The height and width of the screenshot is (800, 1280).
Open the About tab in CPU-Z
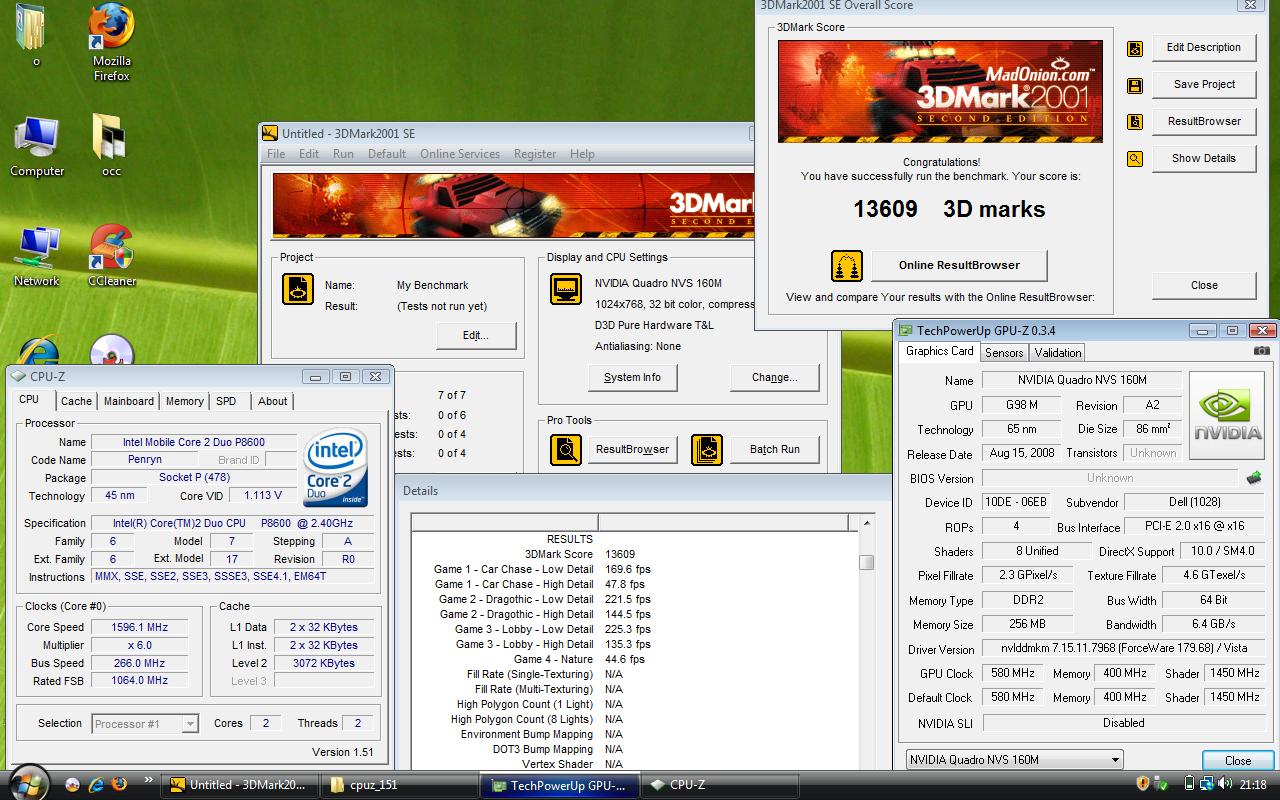(273, 401)
